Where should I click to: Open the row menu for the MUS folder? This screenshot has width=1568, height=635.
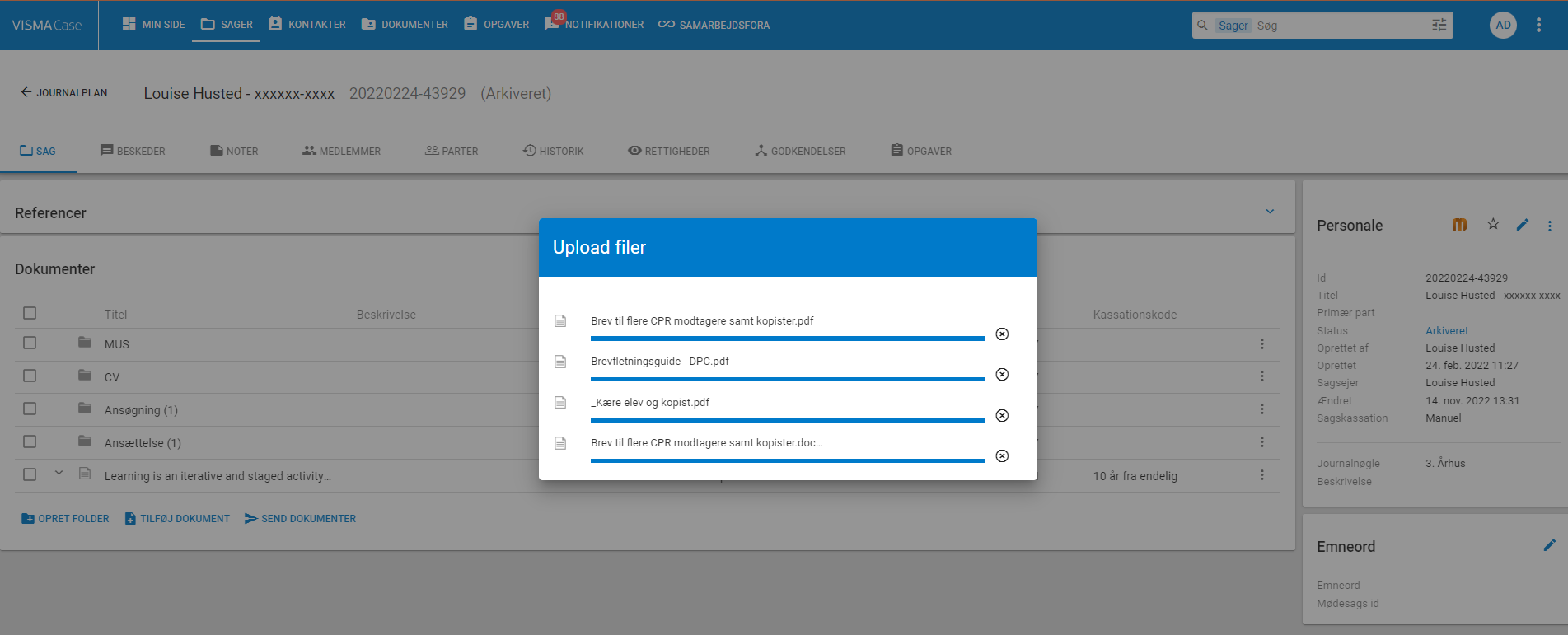coord(1261,343)
